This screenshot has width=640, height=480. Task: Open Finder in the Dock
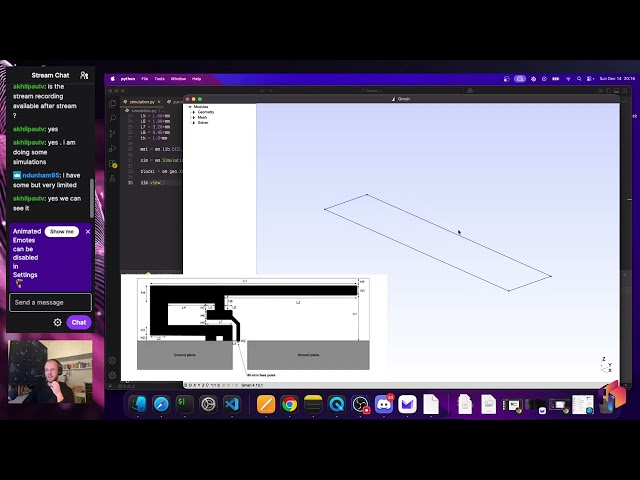[138, 404]
